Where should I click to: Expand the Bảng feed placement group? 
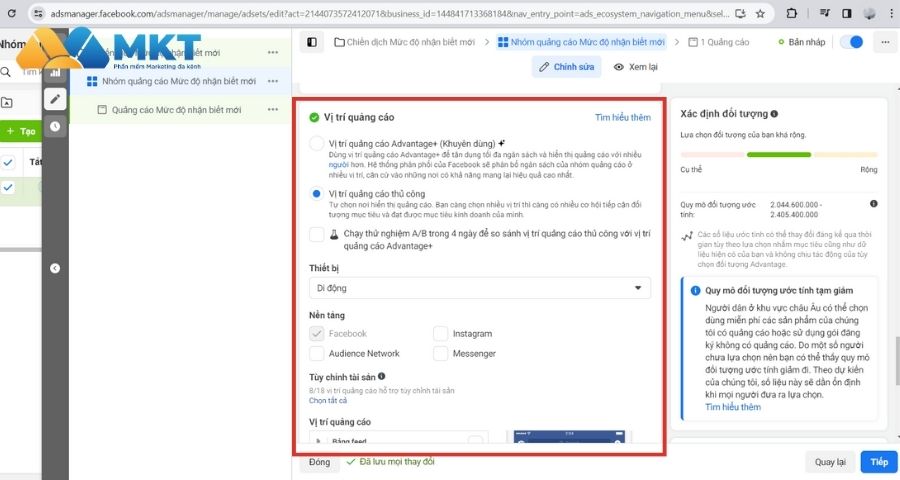point(319,439)
